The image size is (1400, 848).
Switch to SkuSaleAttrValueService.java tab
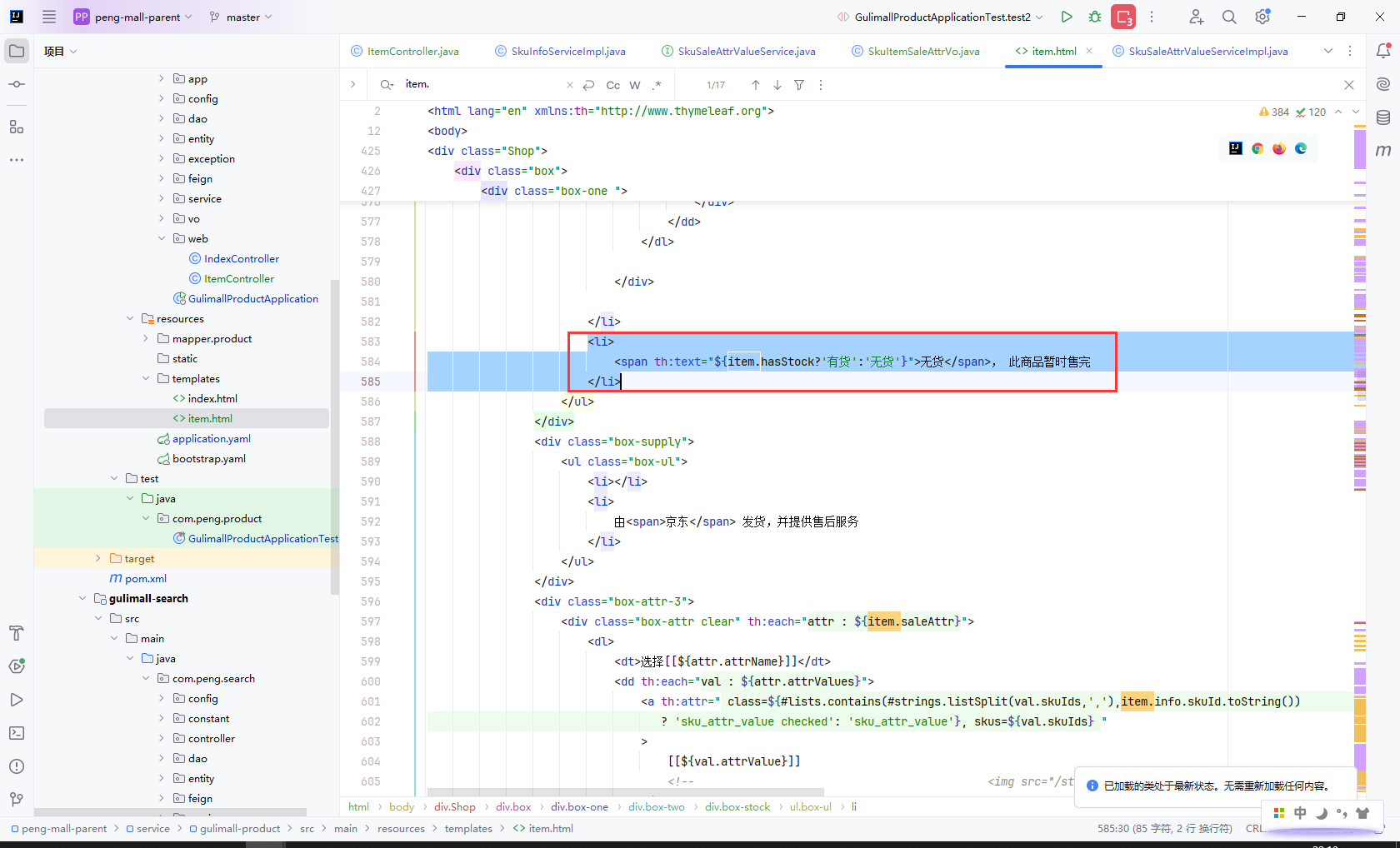[x=738, y=51]
